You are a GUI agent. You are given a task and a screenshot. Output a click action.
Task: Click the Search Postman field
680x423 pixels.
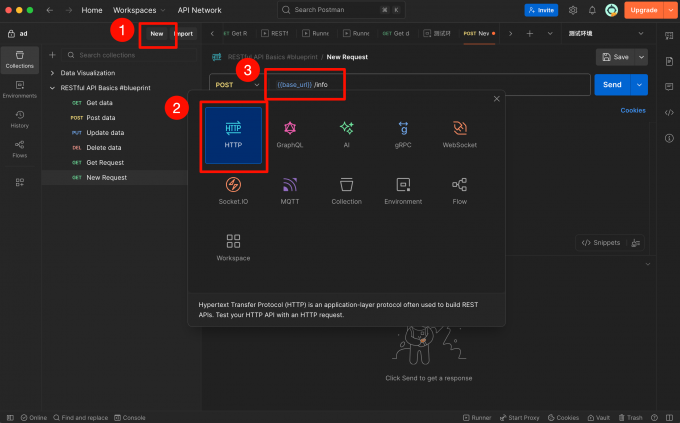tap(341, 10)
